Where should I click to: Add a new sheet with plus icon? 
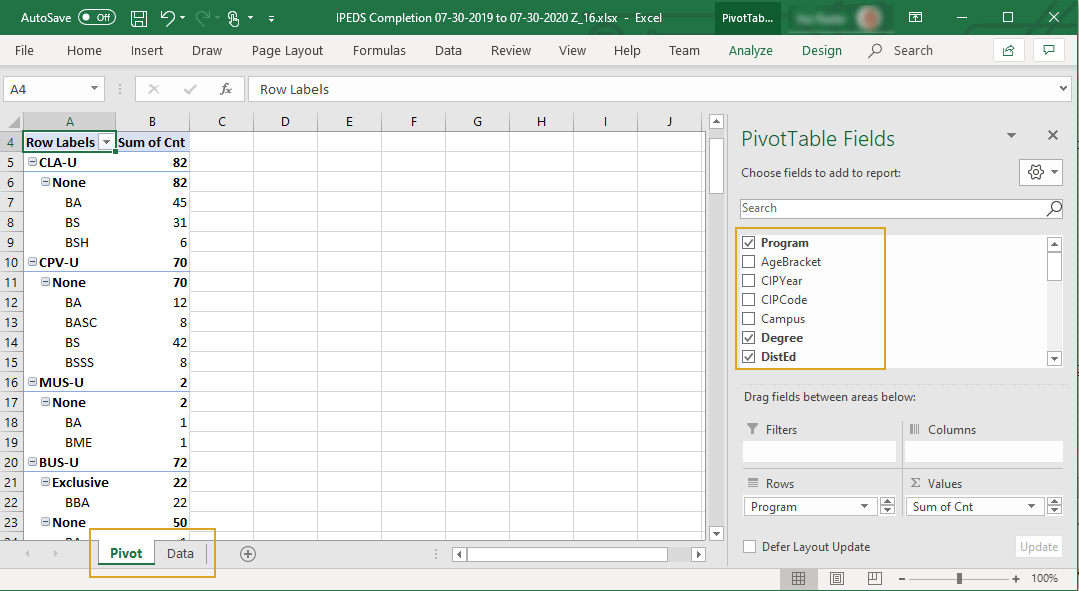click(x=248, y=553)
